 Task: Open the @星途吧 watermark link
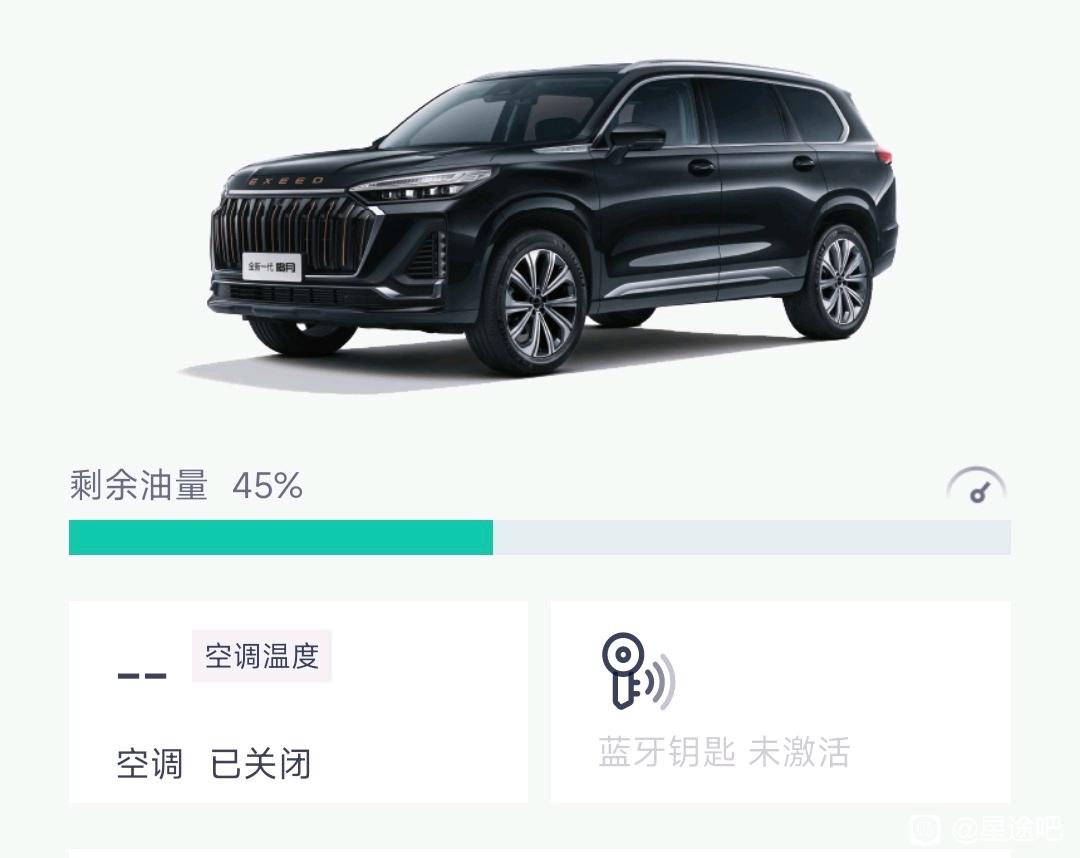1007,829
